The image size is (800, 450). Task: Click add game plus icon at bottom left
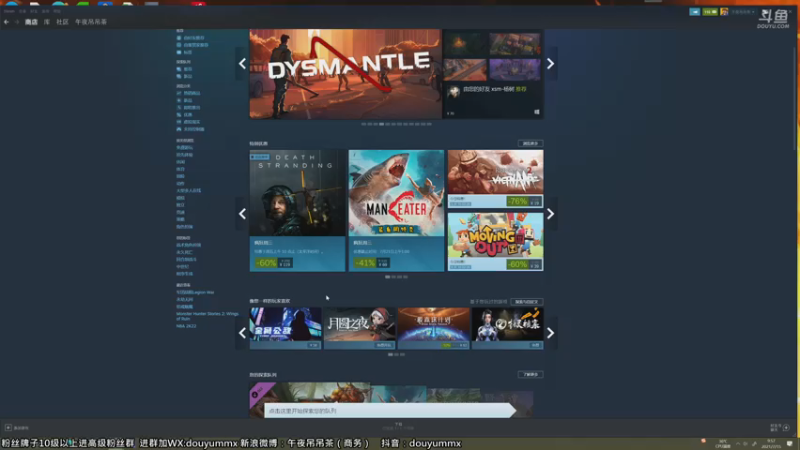(x=8, y=428)
